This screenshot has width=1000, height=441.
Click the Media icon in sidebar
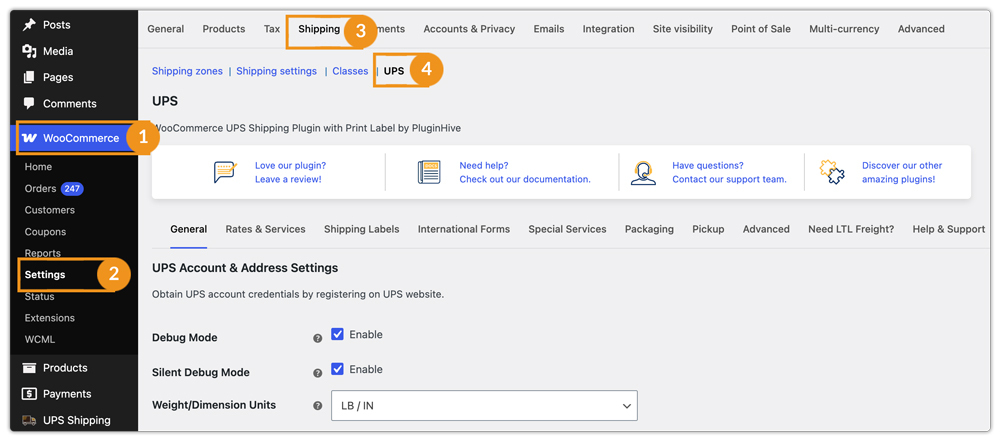tap(29, 51)
